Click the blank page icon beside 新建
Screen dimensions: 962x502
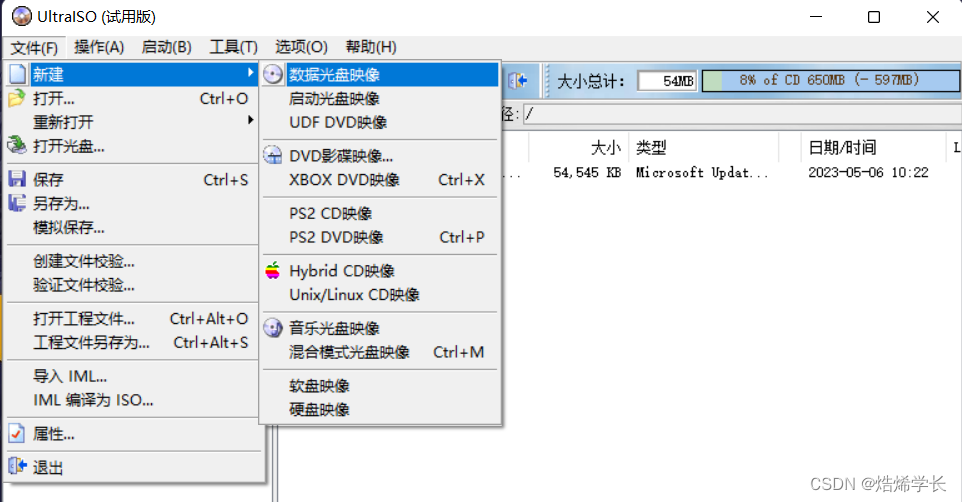pos(18,74)
